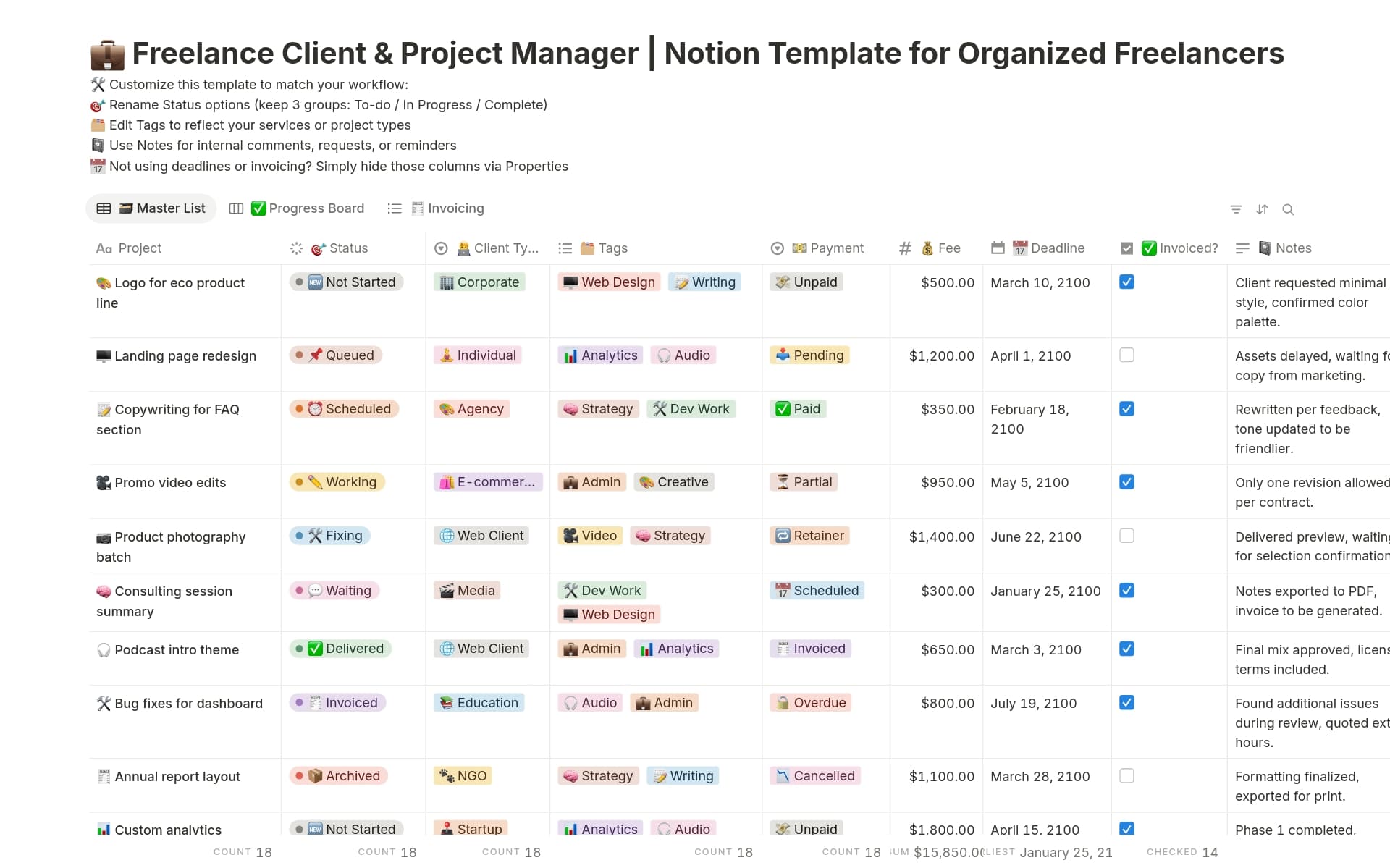1390x868 pixels.
Task: Check Invoiced for Landing page redesign
Action: pos(1127,355)
